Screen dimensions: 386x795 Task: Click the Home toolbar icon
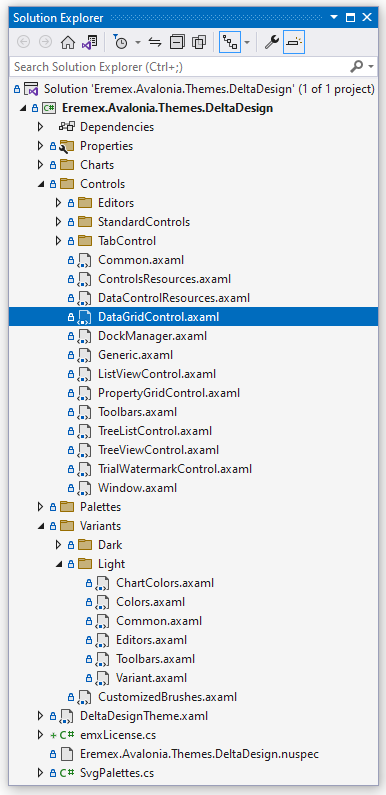pyautogui.click(x=67, y=43)
